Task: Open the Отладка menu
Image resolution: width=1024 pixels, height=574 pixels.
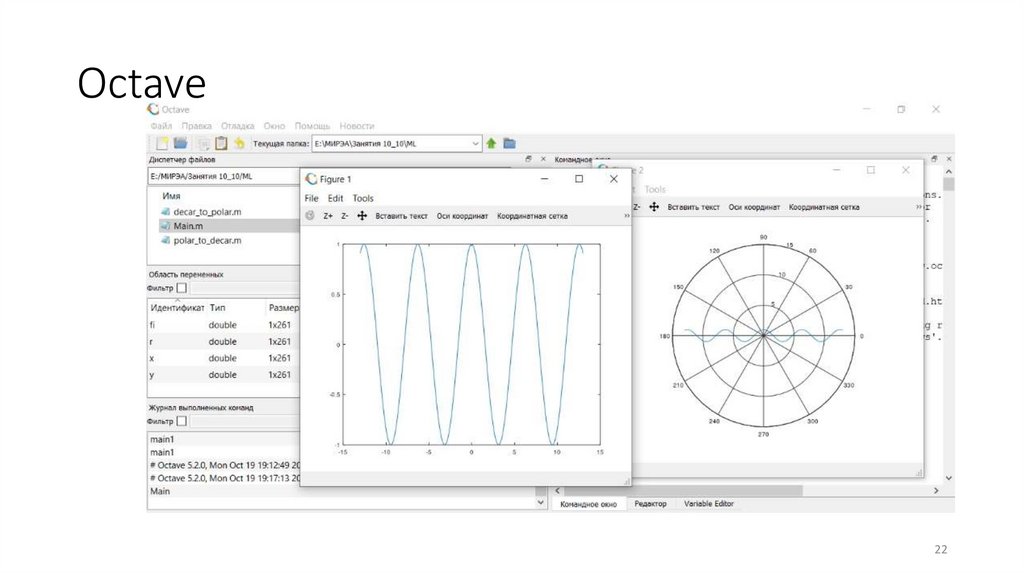Action: pos(237,126)
